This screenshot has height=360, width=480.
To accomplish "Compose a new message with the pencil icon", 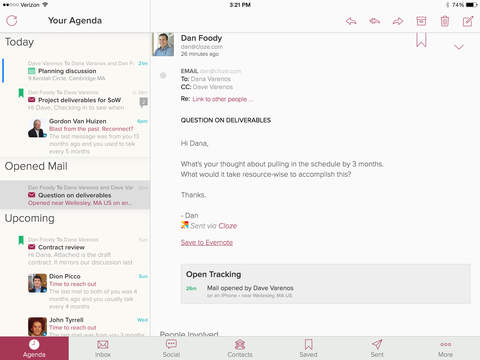I will (x=468, y=21).
